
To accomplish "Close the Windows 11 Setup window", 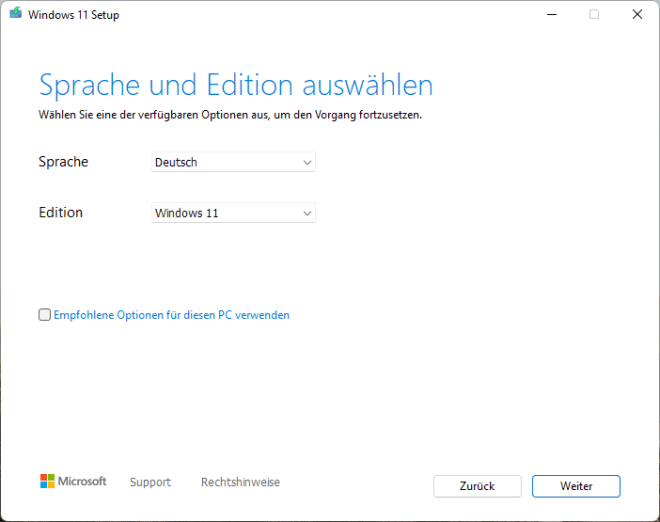I will (637, 15).
